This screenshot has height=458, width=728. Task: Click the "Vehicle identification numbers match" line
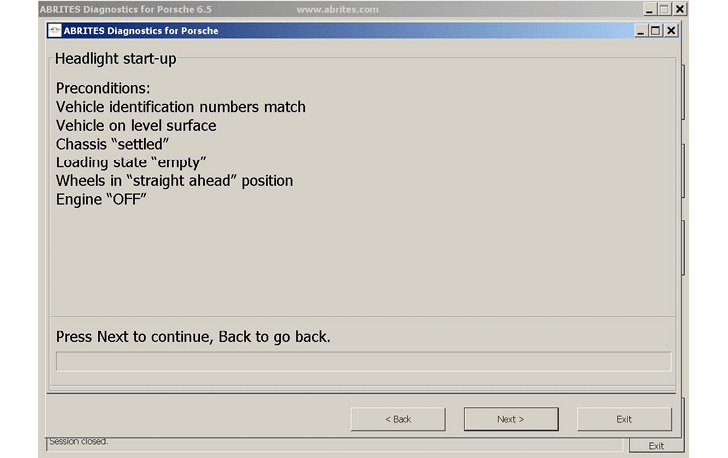[180, 107]
